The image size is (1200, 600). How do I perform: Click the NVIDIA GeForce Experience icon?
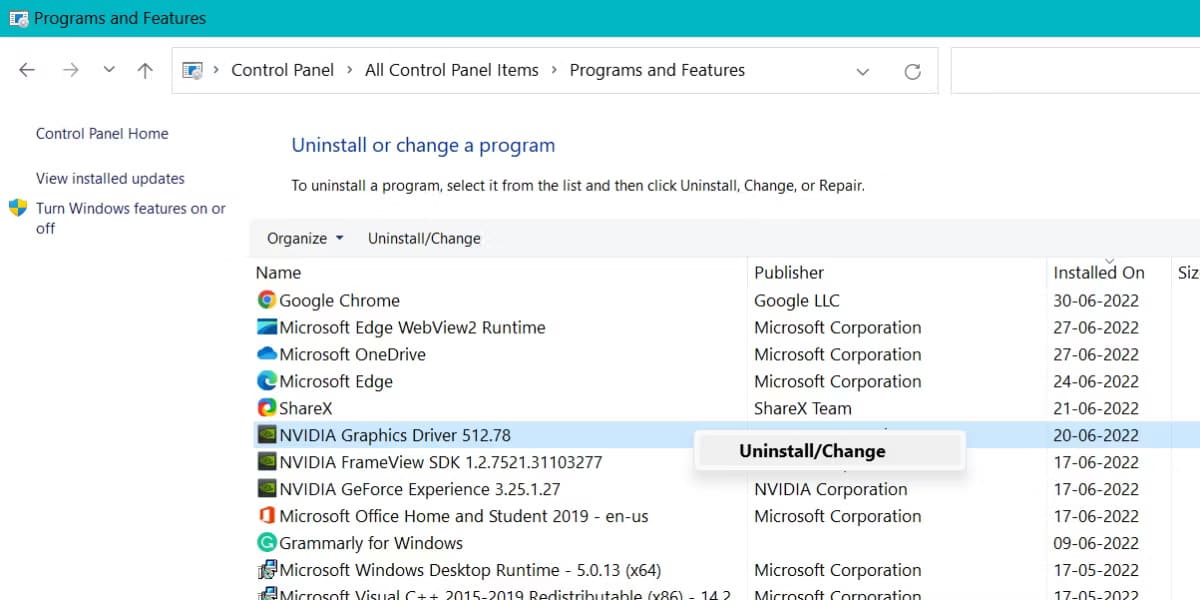point(267,489)
